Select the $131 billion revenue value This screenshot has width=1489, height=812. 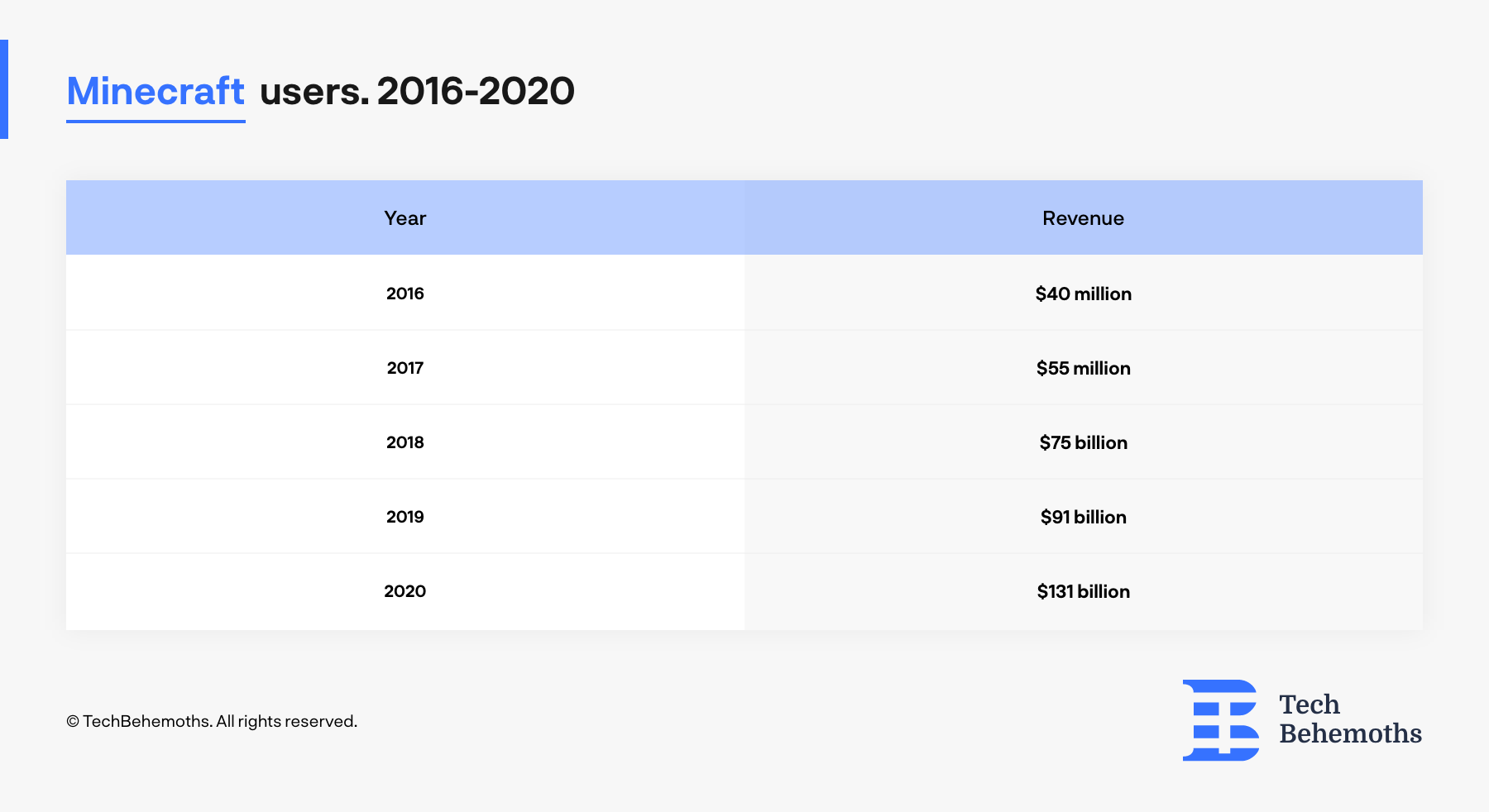1084,591
